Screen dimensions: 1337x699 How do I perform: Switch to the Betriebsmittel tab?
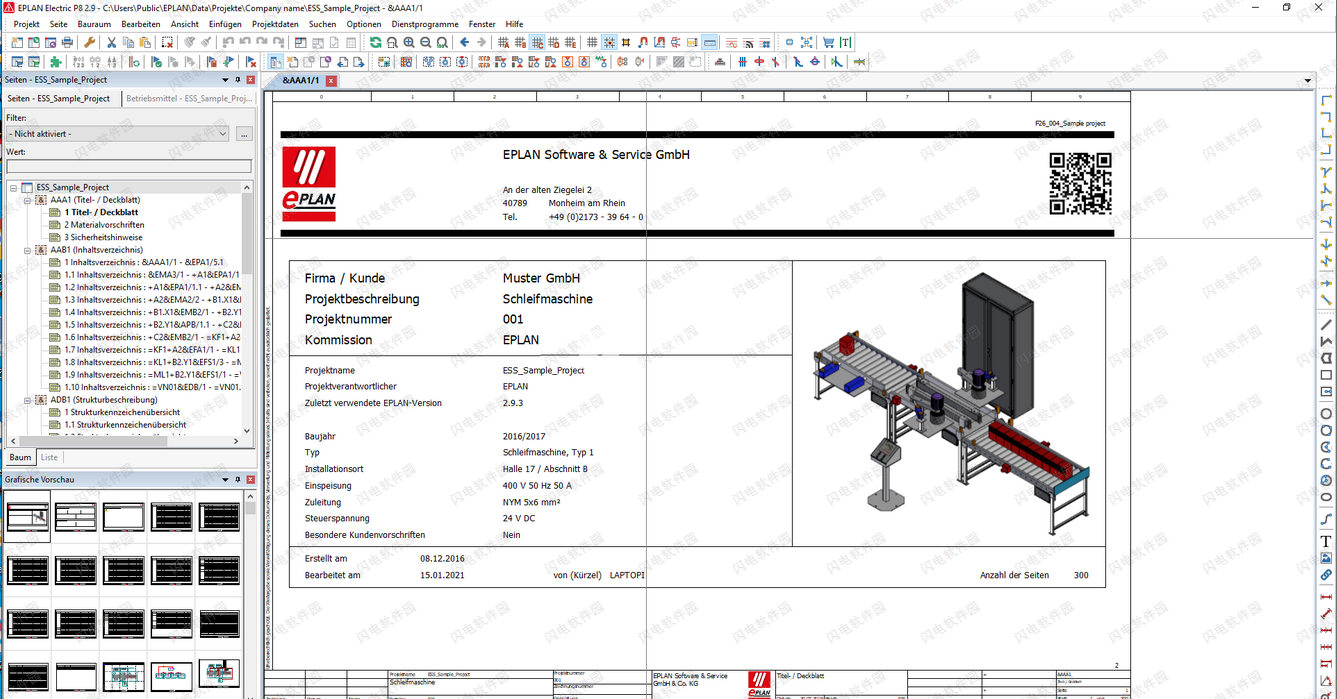(189, 99)
